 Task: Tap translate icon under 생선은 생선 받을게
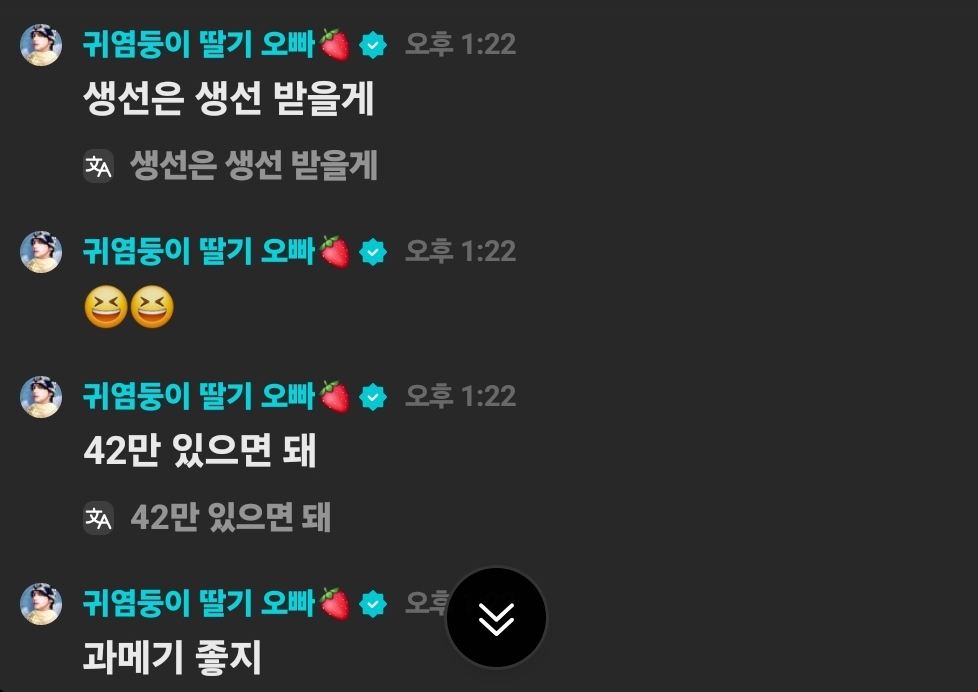click(x=99, y=166)
